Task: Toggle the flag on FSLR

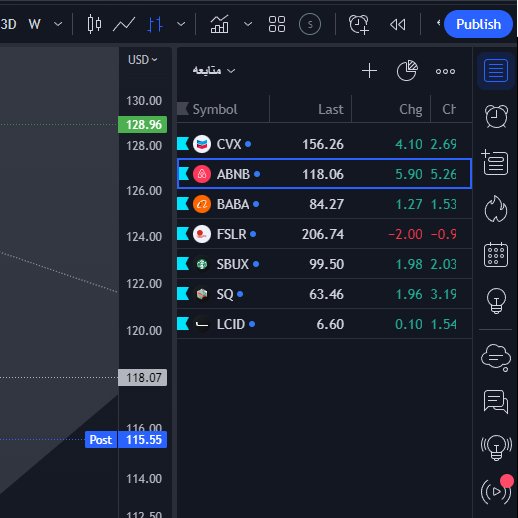Action: coord(183,234)
